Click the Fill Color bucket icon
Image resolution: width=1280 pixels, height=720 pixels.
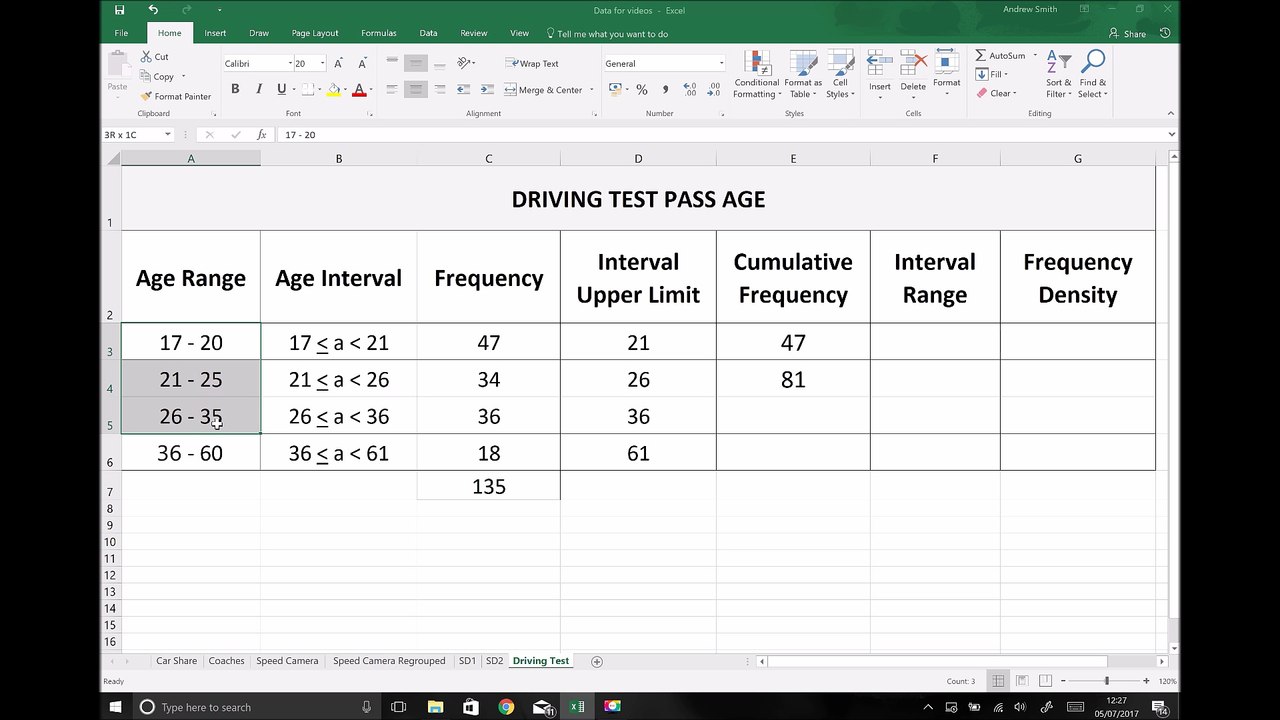pyautogui.click(x=333, y=89)
